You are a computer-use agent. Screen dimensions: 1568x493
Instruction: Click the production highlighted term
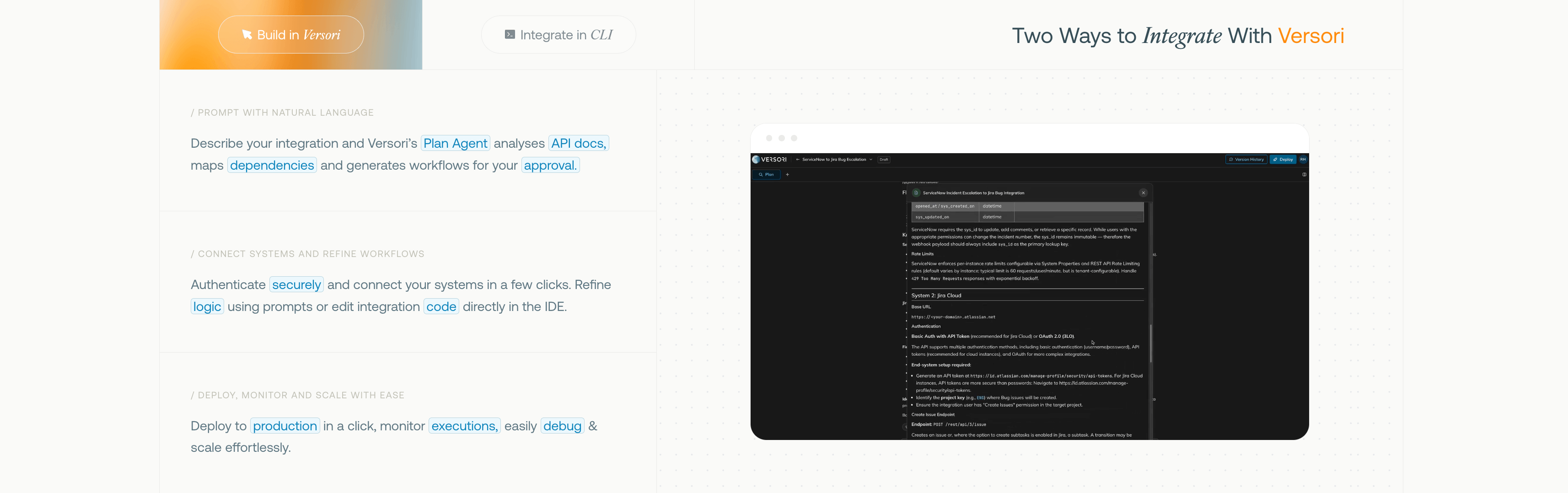(x=285, y=426)
